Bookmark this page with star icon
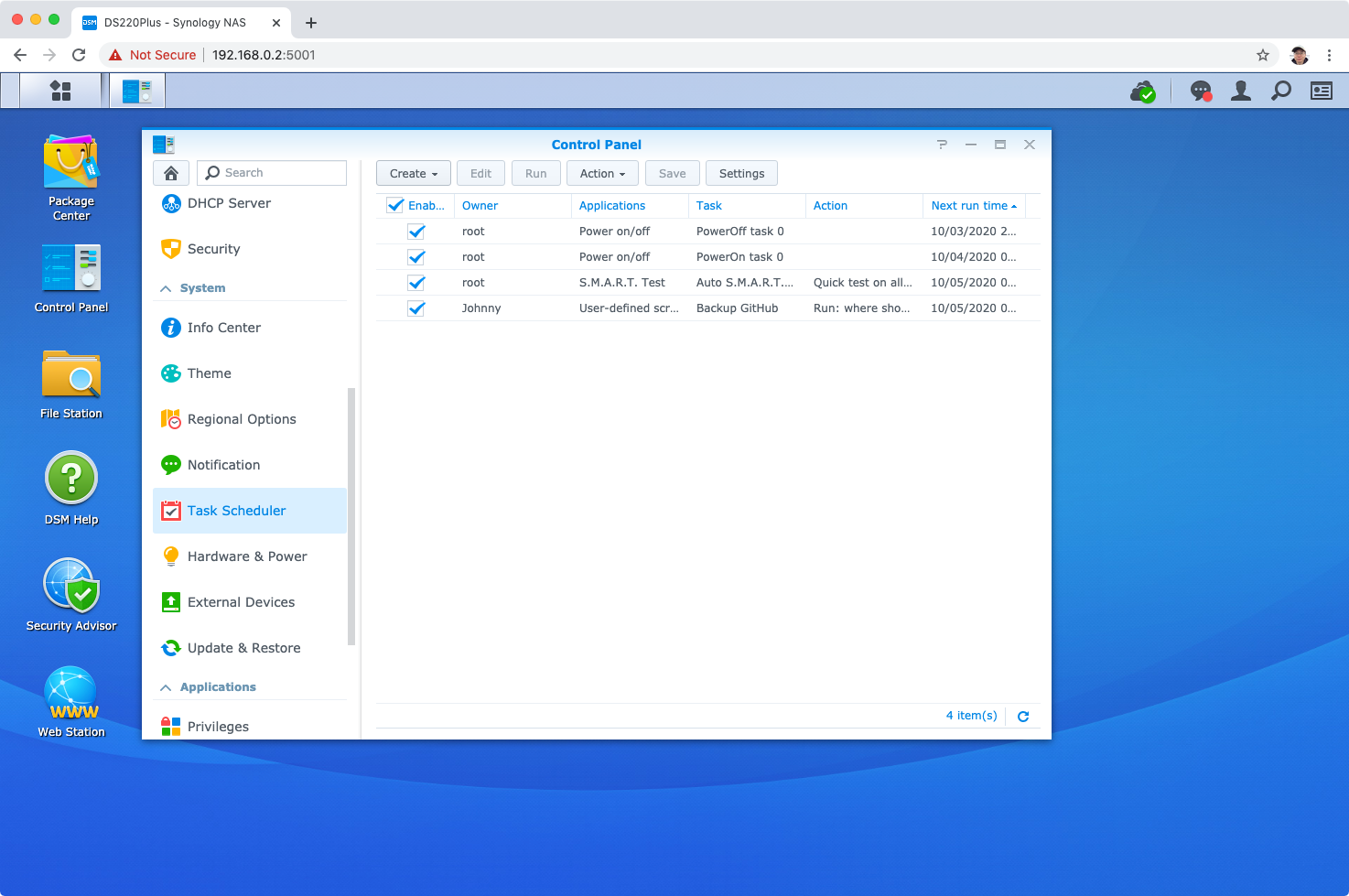Viewport: 1349px width, 896px height. [x=1263, y=55]
